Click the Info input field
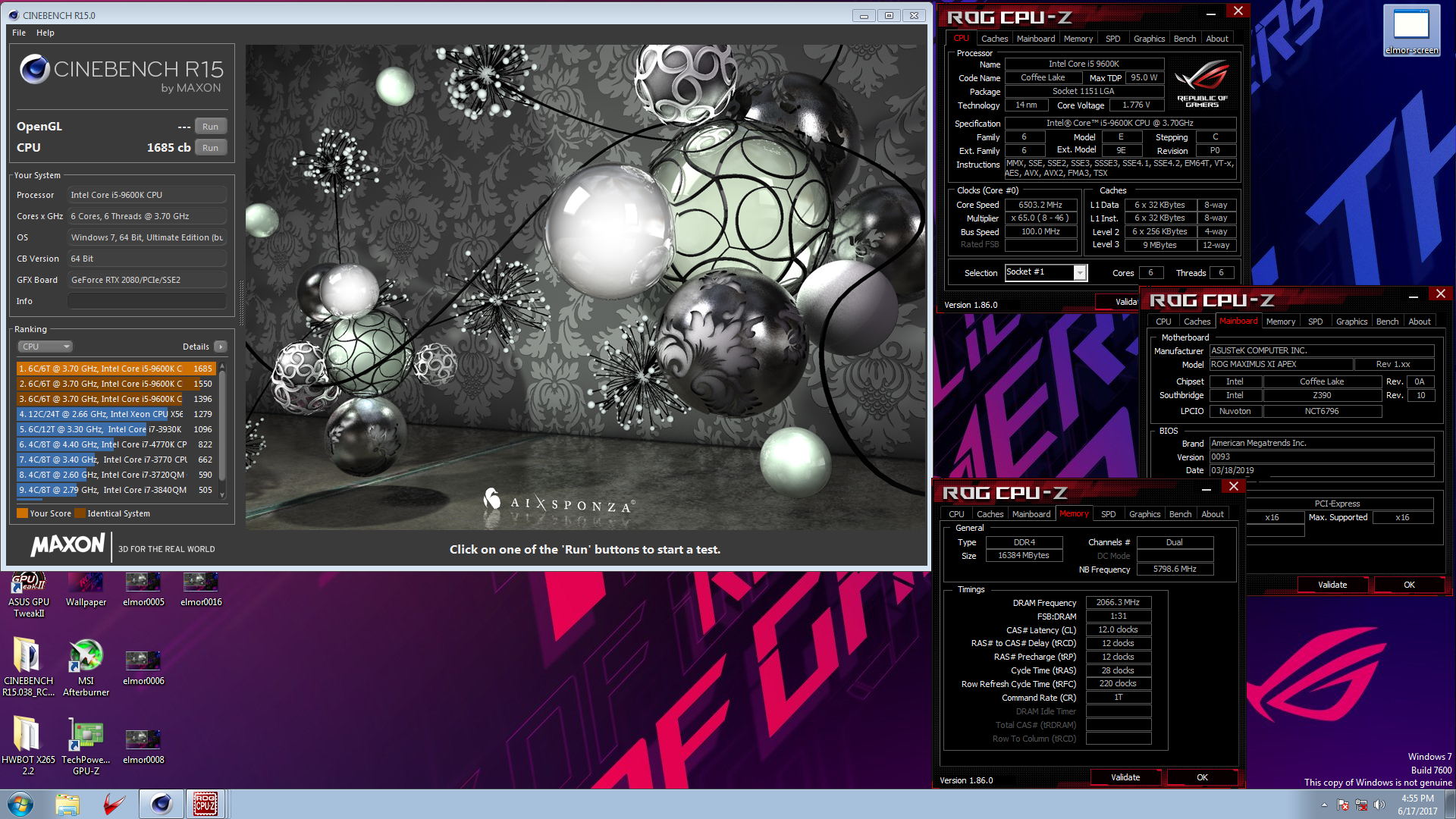Viewport: 1456px width, 819px height. (147, 301)
